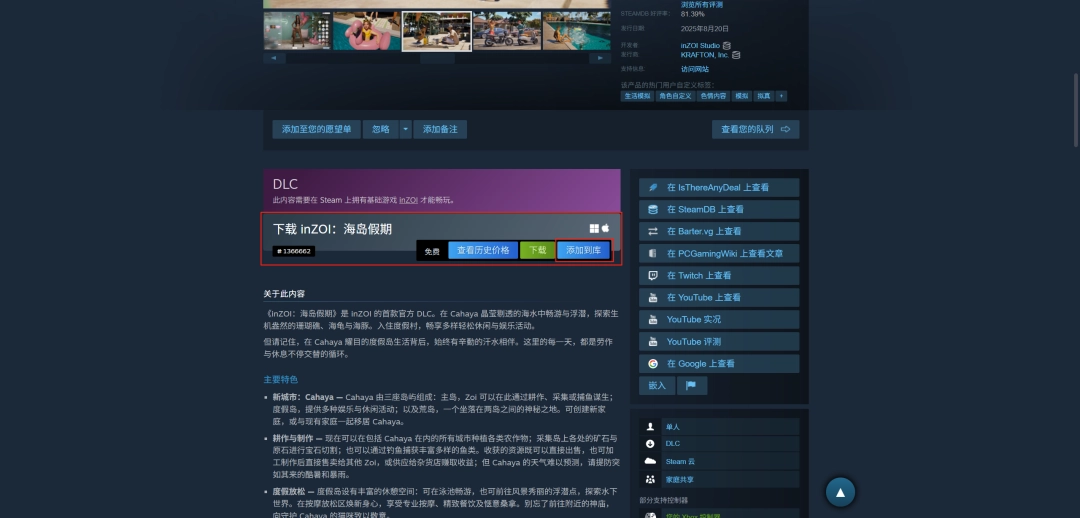Screen dimensions: 1080x518
Task: Open PCGamingWiki article link
Action: pos(719,253)
